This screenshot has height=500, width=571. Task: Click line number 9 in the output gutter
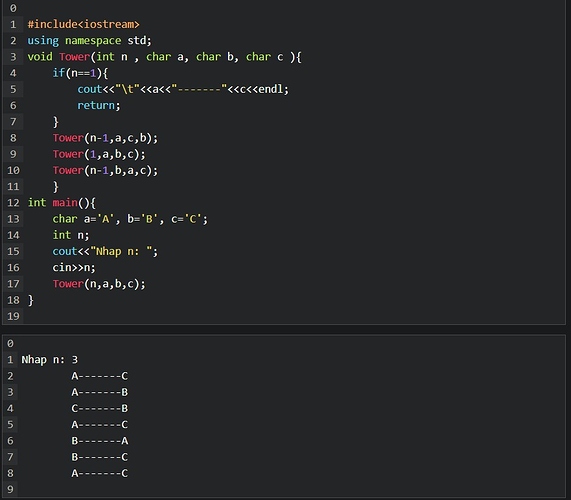pos(10,489)
